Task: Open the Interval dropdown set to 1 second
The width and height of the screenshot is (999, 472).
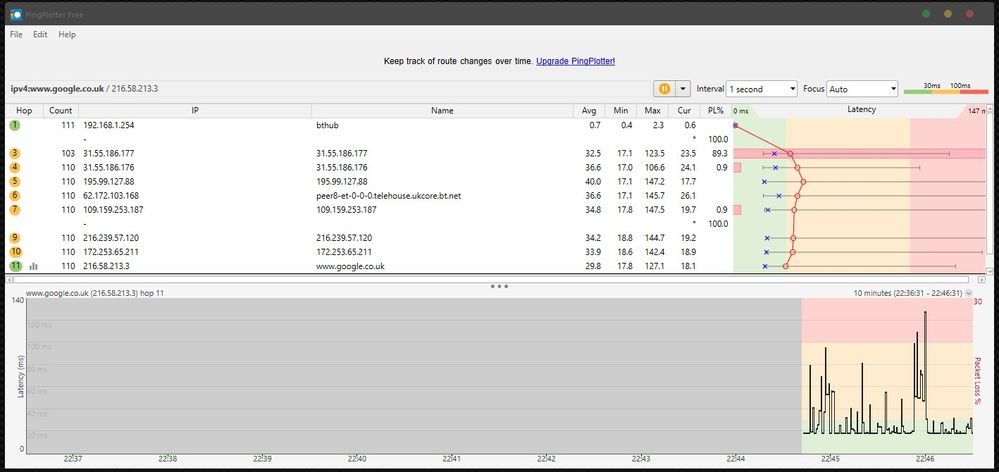Action: coord(761,89)
